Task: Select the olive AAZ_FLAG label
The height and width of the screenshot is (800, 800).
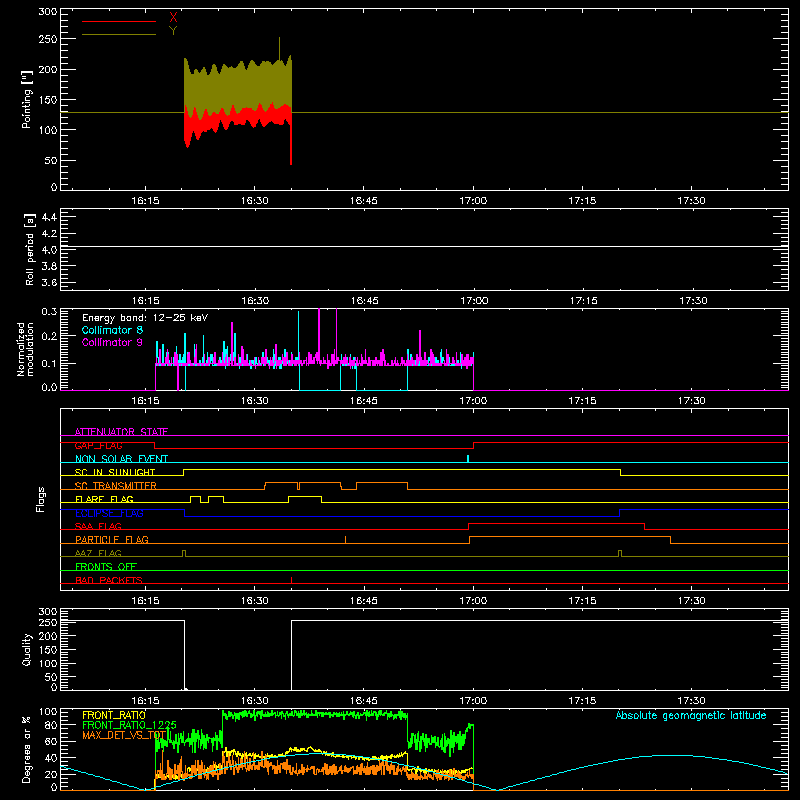Action: [98, 553]
